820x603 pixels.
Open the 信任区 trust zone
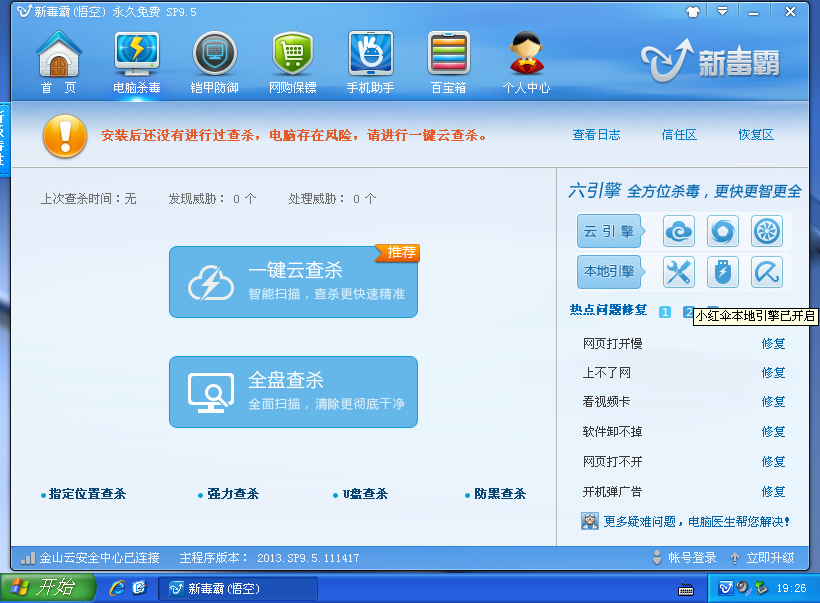[679, 135]
